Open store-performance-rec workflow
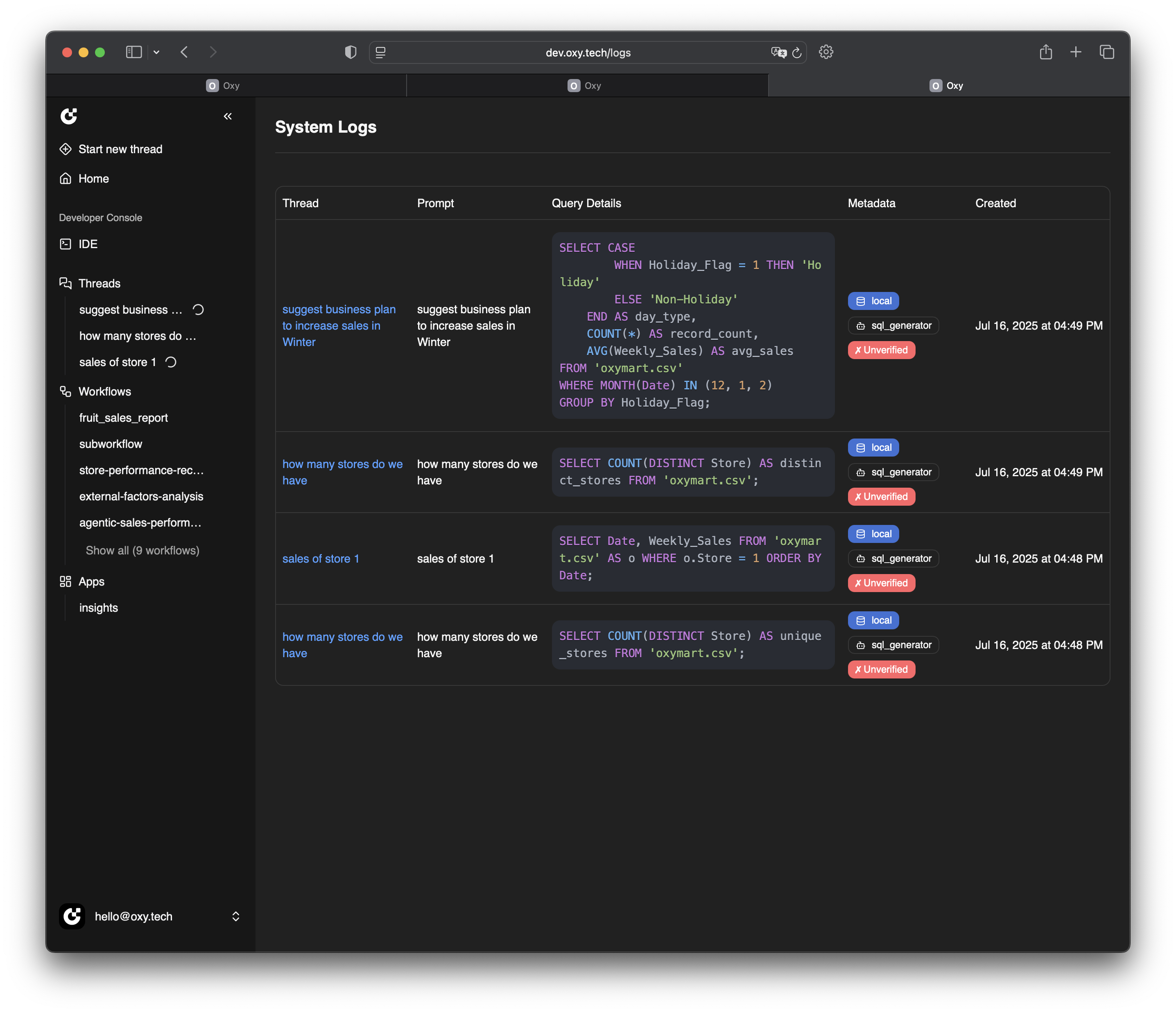 [x=141, y=470]
